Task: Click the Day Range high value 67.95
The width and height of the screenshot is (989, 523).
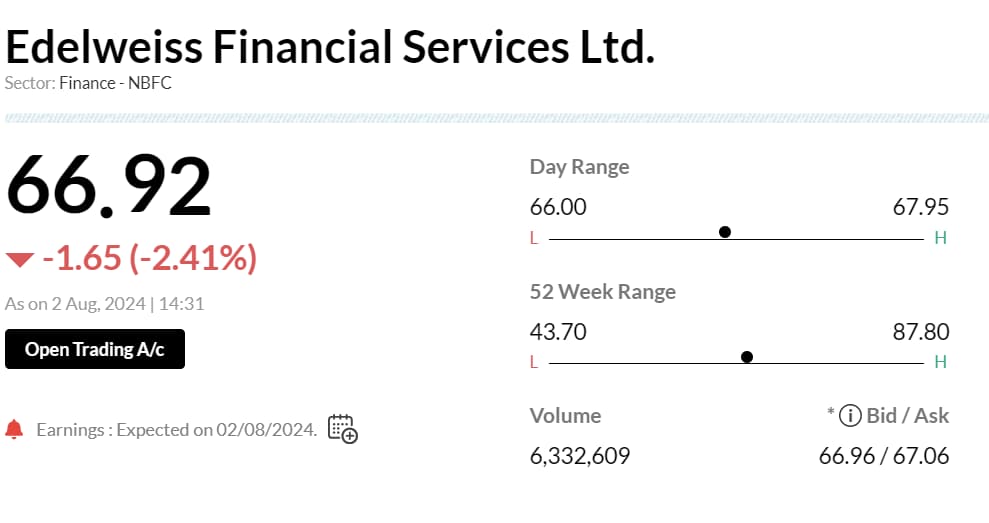Action: coord(921,207)
